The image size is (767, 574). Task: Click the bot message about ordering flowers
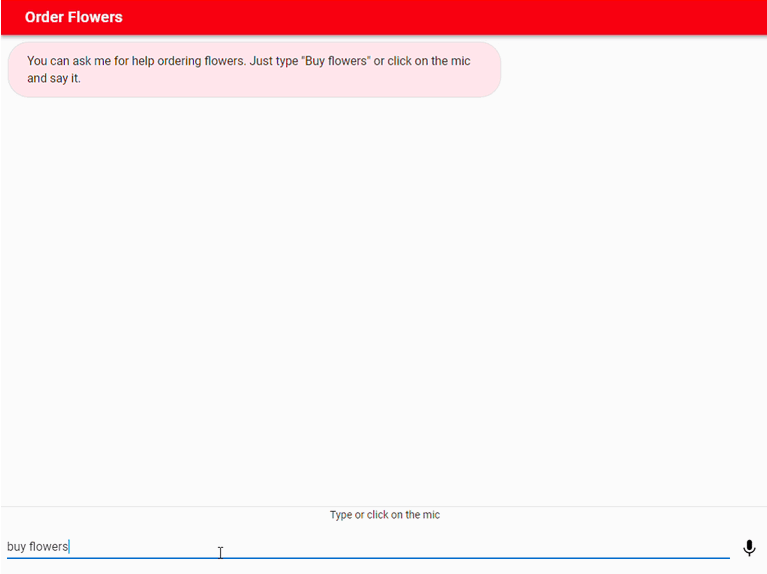[x=254, y=69]
